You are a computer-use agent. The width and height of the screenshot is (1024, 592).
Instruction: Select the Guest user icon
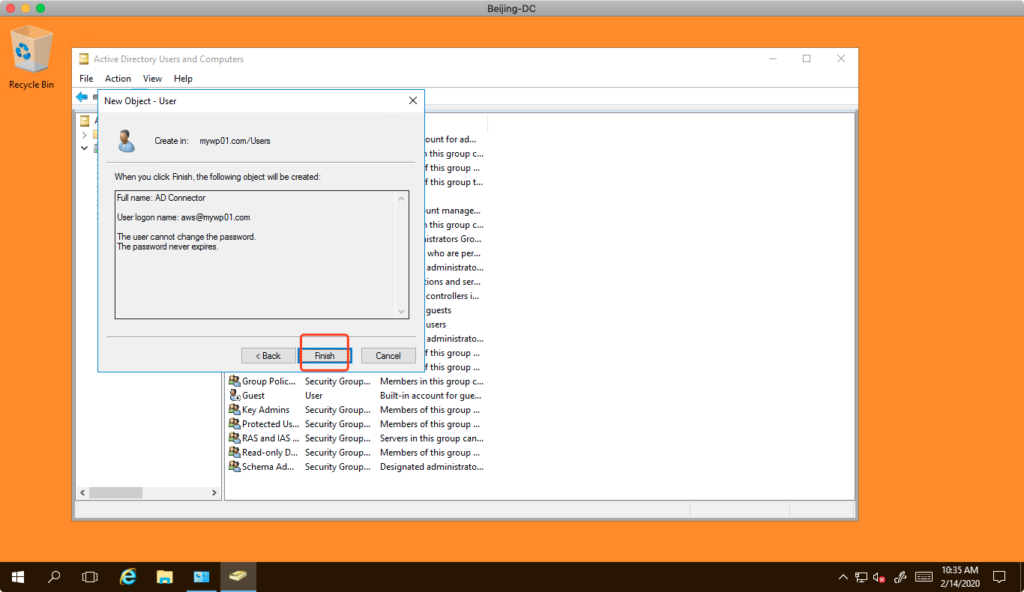coord(234,396)
